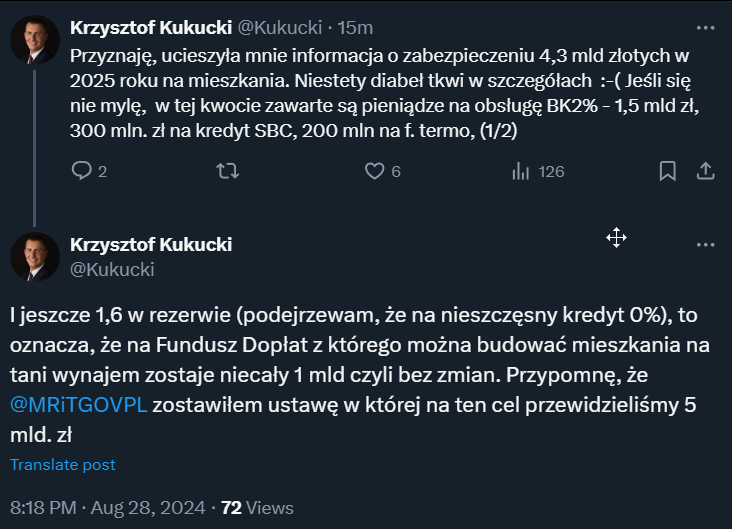Share the first tweet

click(x=705, y=171)
